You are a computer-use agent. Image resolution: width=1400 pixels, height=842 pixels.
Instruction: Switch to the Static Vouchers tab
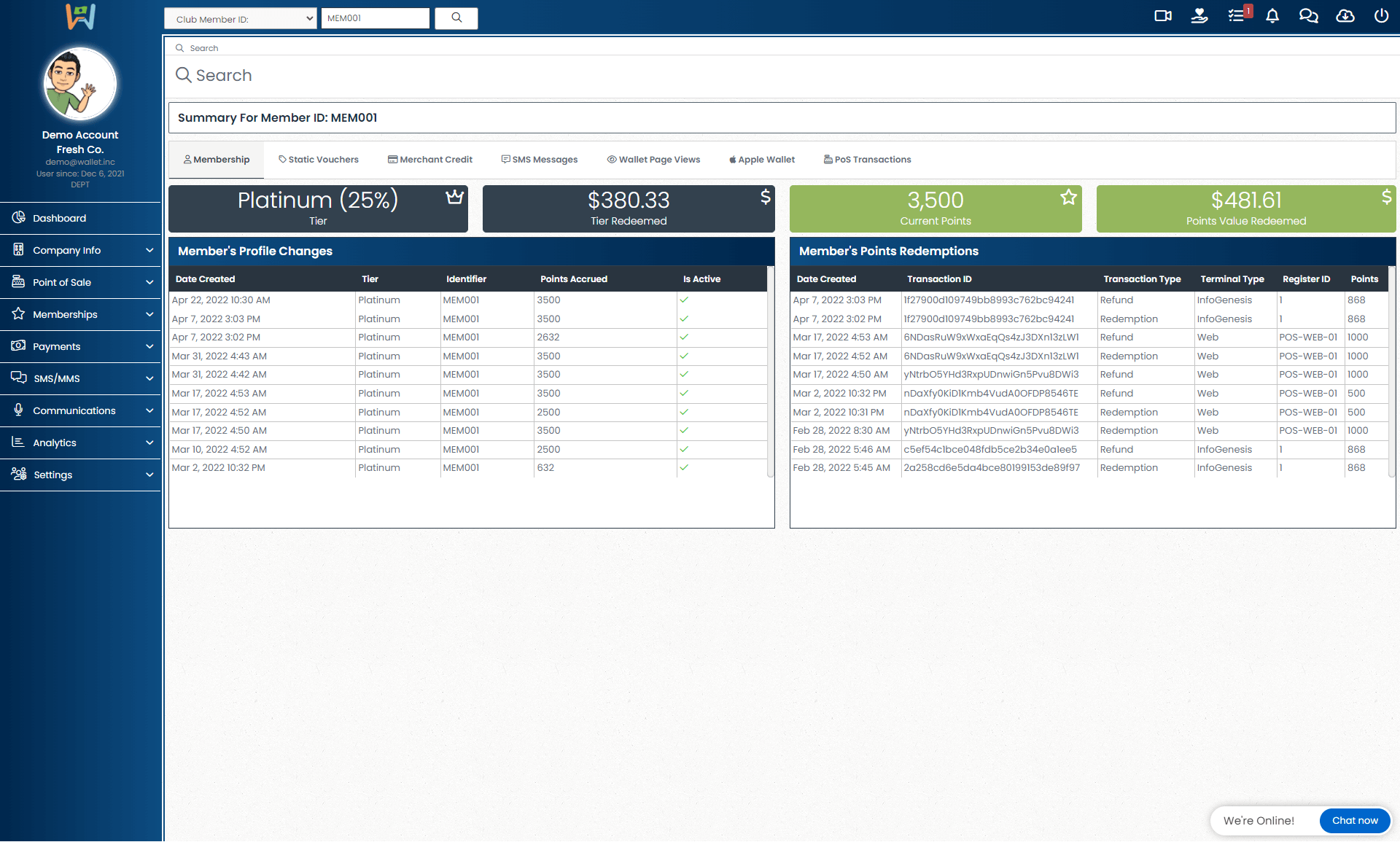coord(319,160)
